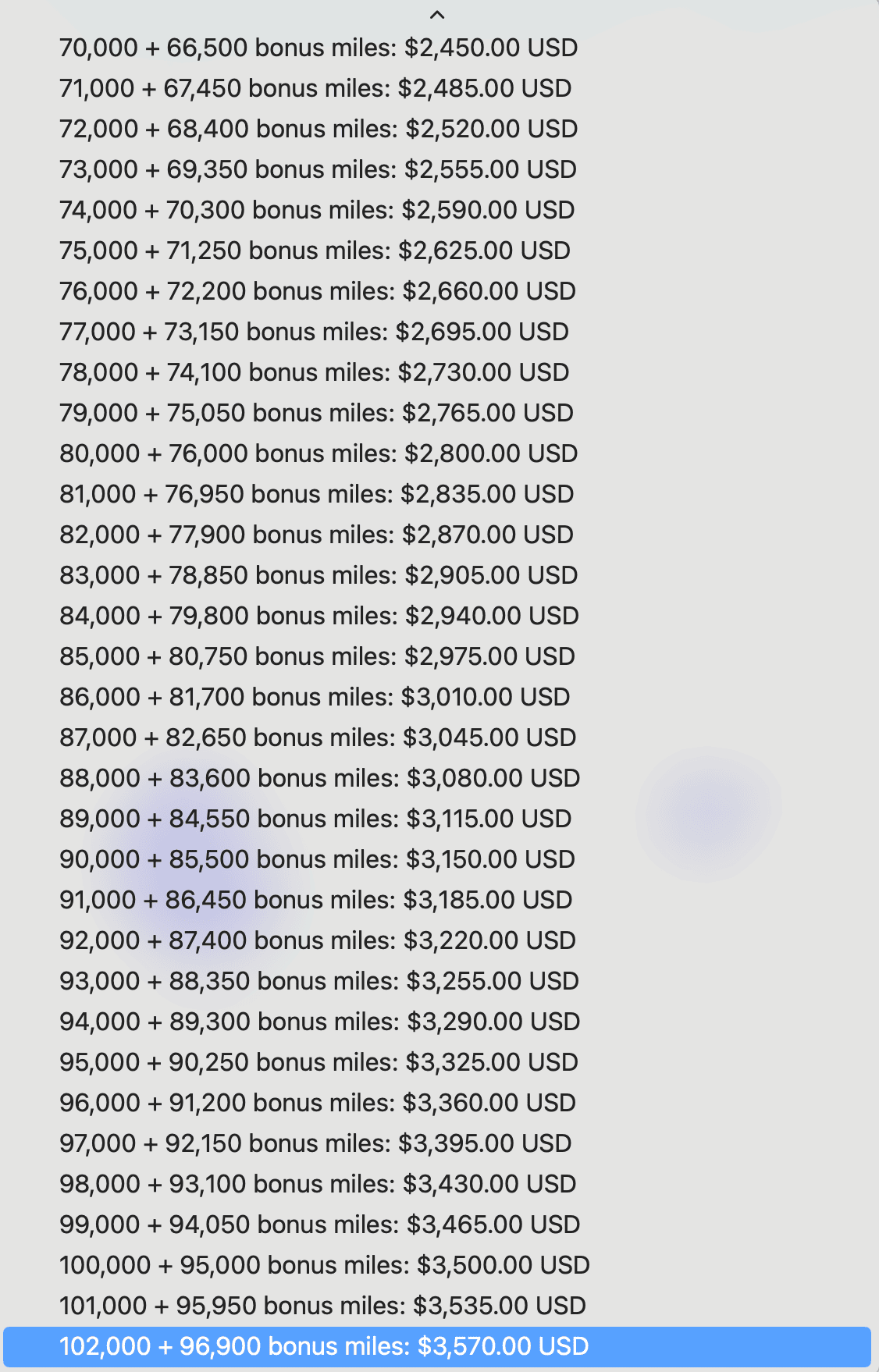Choose 79,000 + 75,050 bonus miles
The height and width of the screenshot is (1372, 879).
[x=437, y=413]
